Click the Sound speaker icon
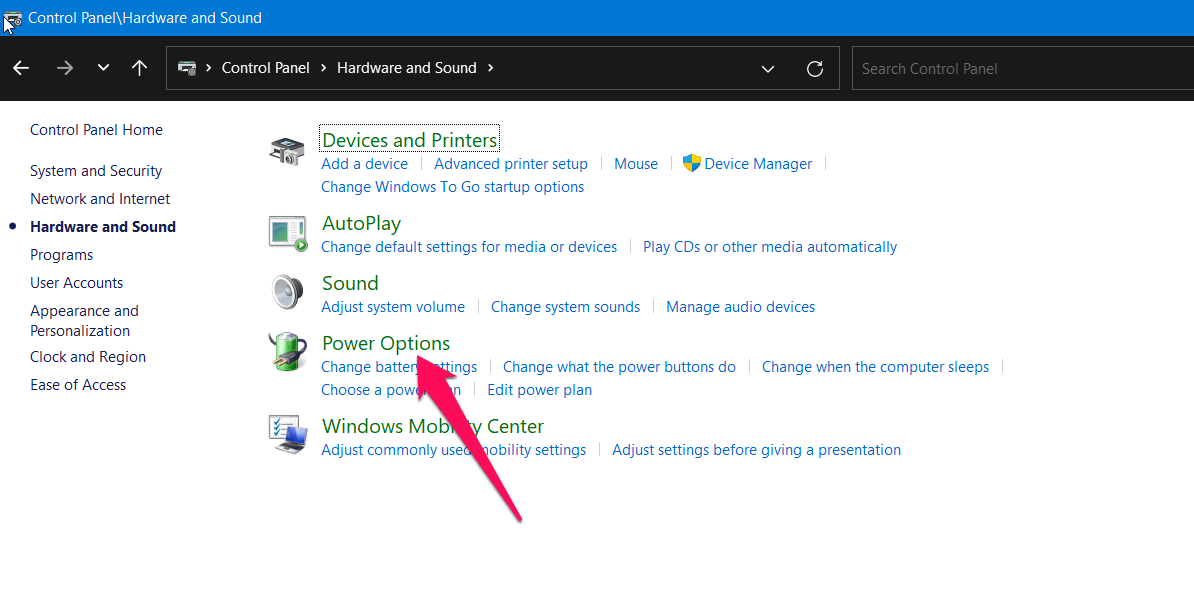The height and width of the screenshot is (593, 1194). [x=287, y=292]
